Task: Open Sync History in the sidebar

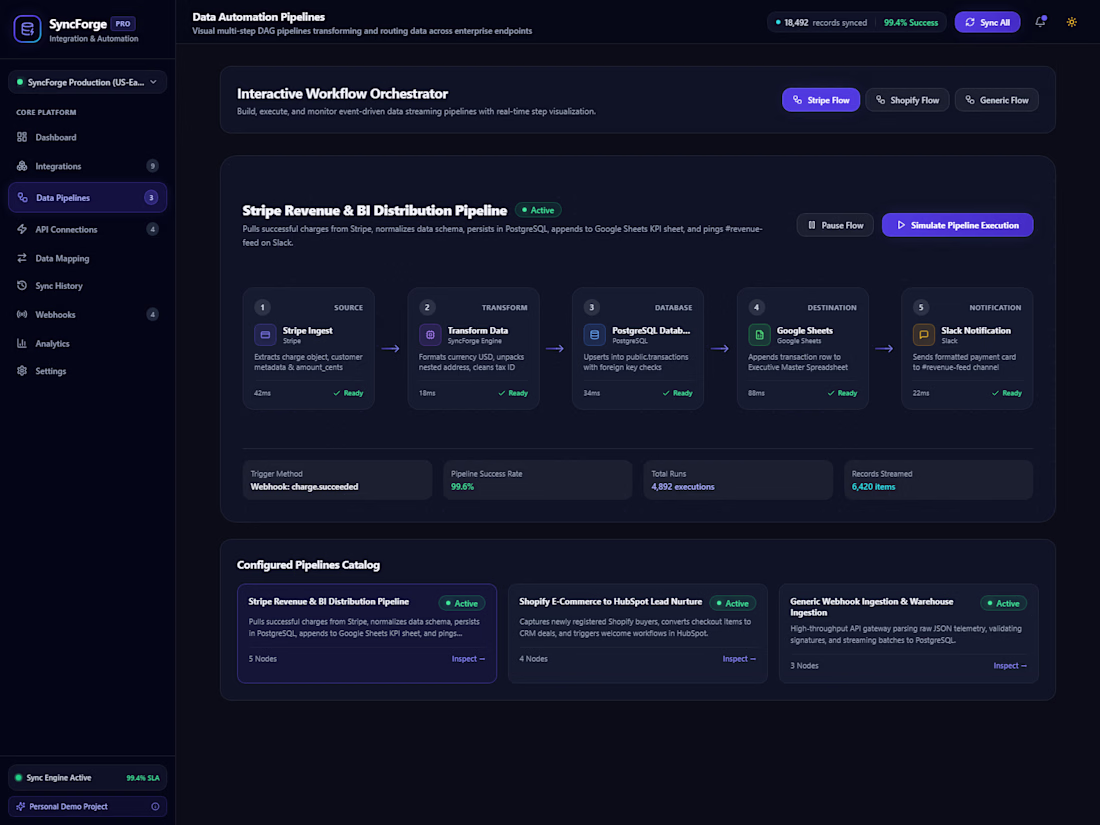Action: 88,286
